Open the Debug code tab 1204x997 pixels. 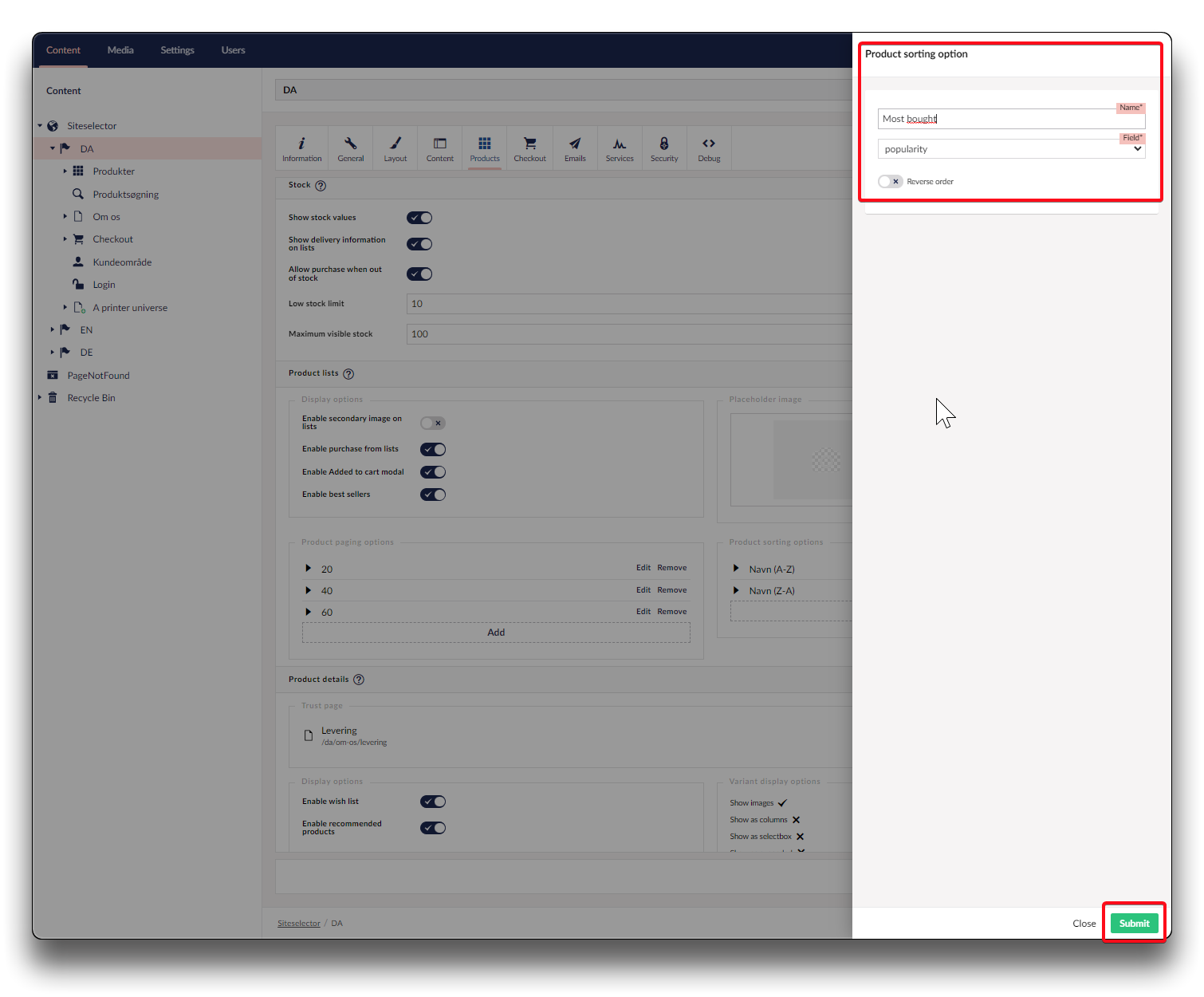(709, 148)
